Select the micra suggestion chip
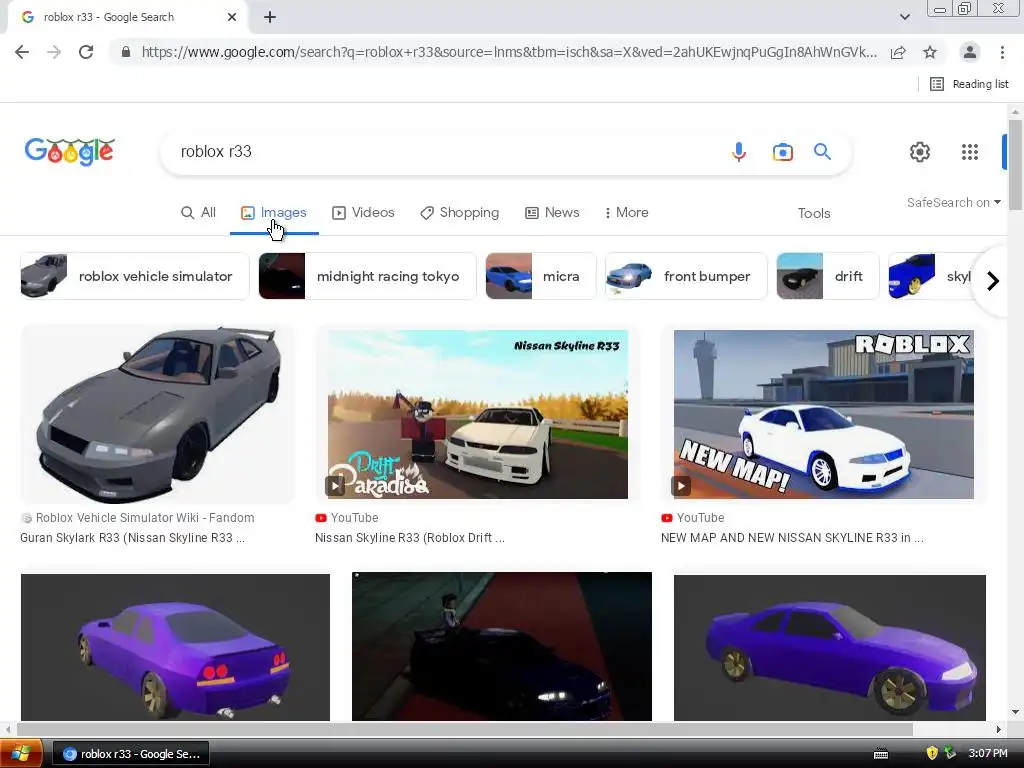 tap(541, 276)
